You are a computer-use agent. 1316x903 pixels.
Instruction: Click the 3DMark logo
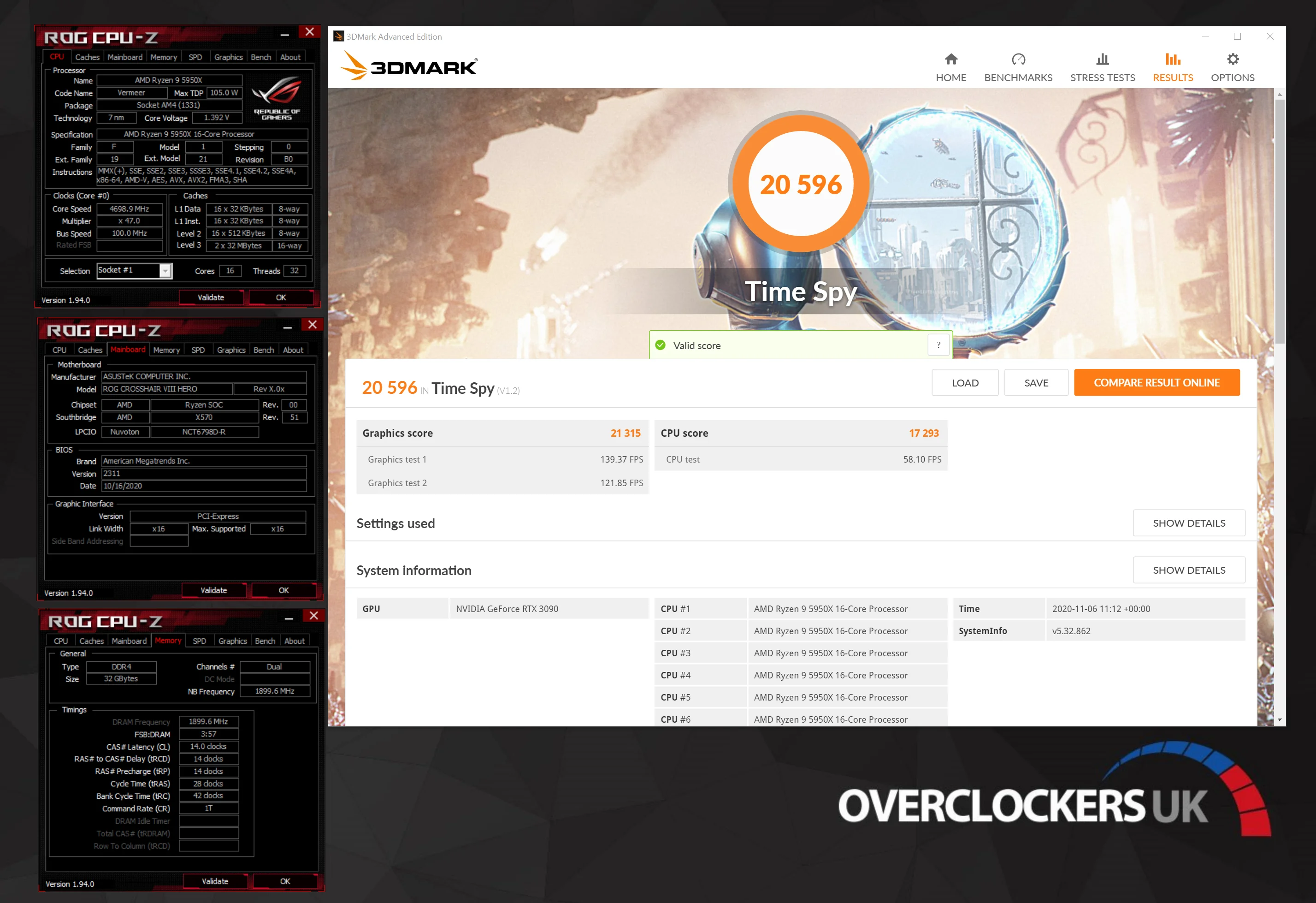[x=409, y=66]
